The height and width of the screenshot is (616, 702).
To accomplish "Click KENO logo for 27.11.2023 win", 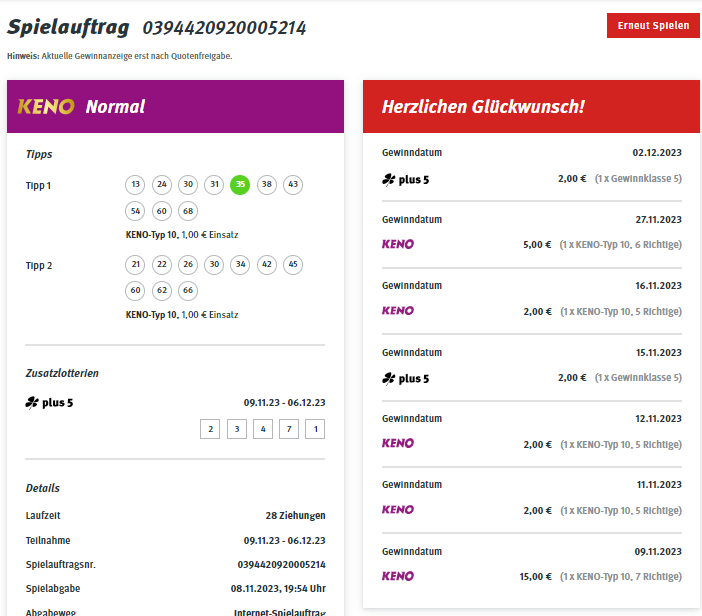I will tap(398, 244).
